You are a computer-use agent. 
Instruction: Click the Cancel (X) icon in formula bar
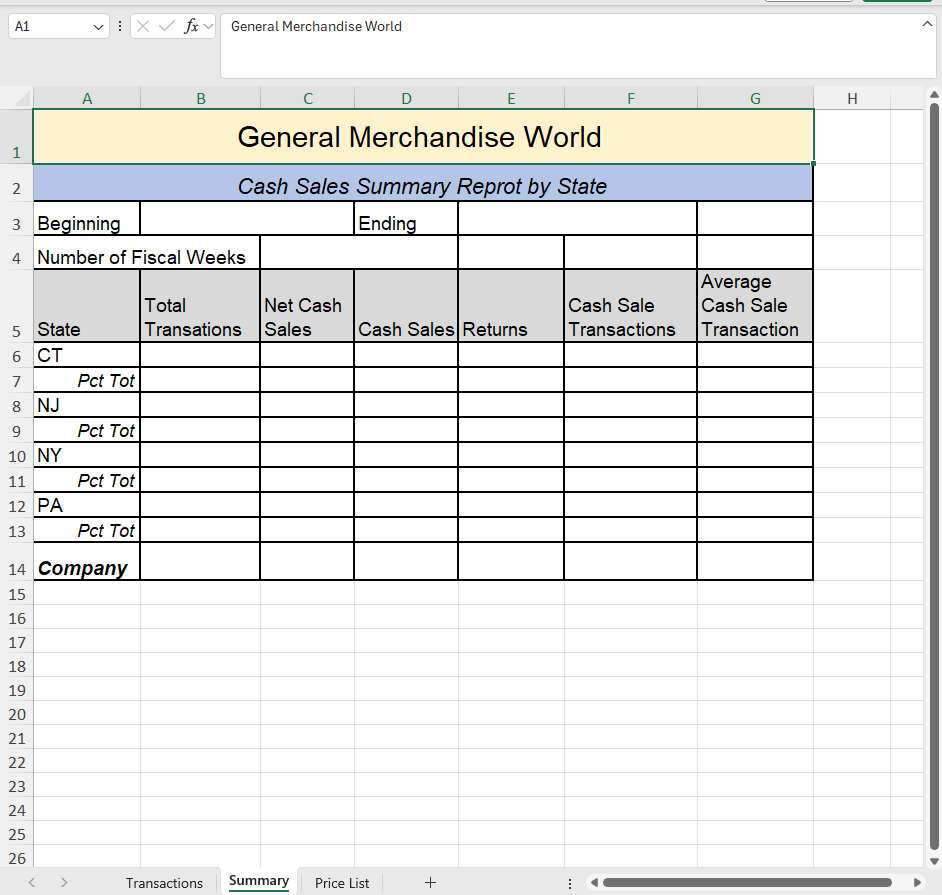[x=145, y=26]
